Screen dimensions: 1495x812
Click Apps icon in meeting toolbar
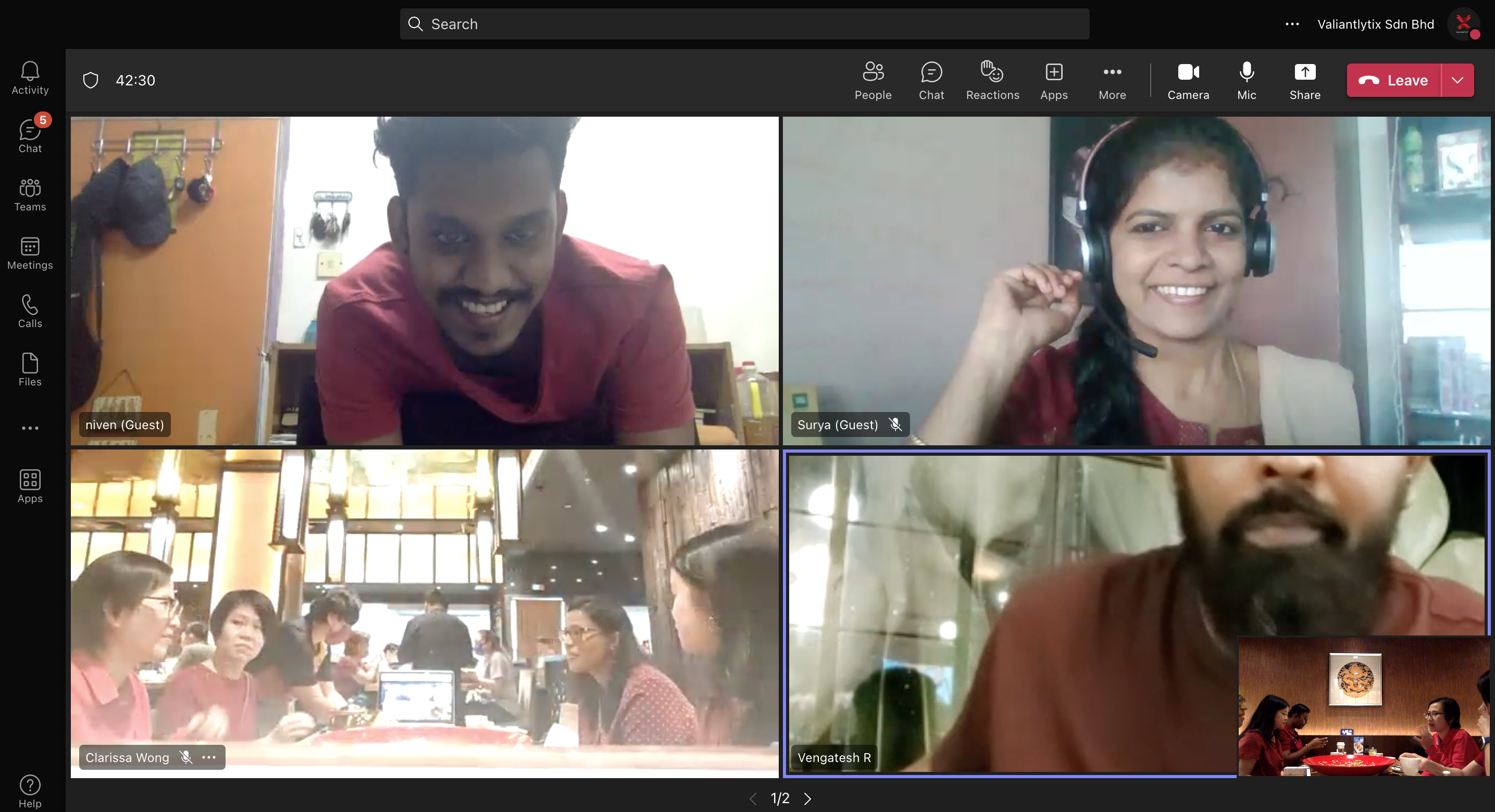(1053, 80)
